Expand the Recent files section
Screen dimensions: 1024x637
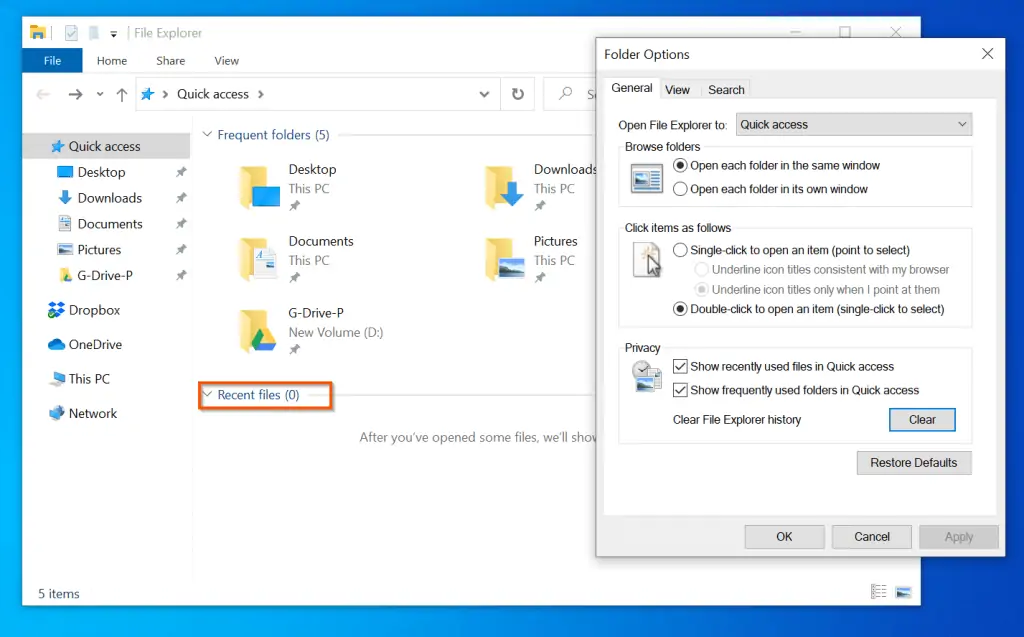click(207, 396)
